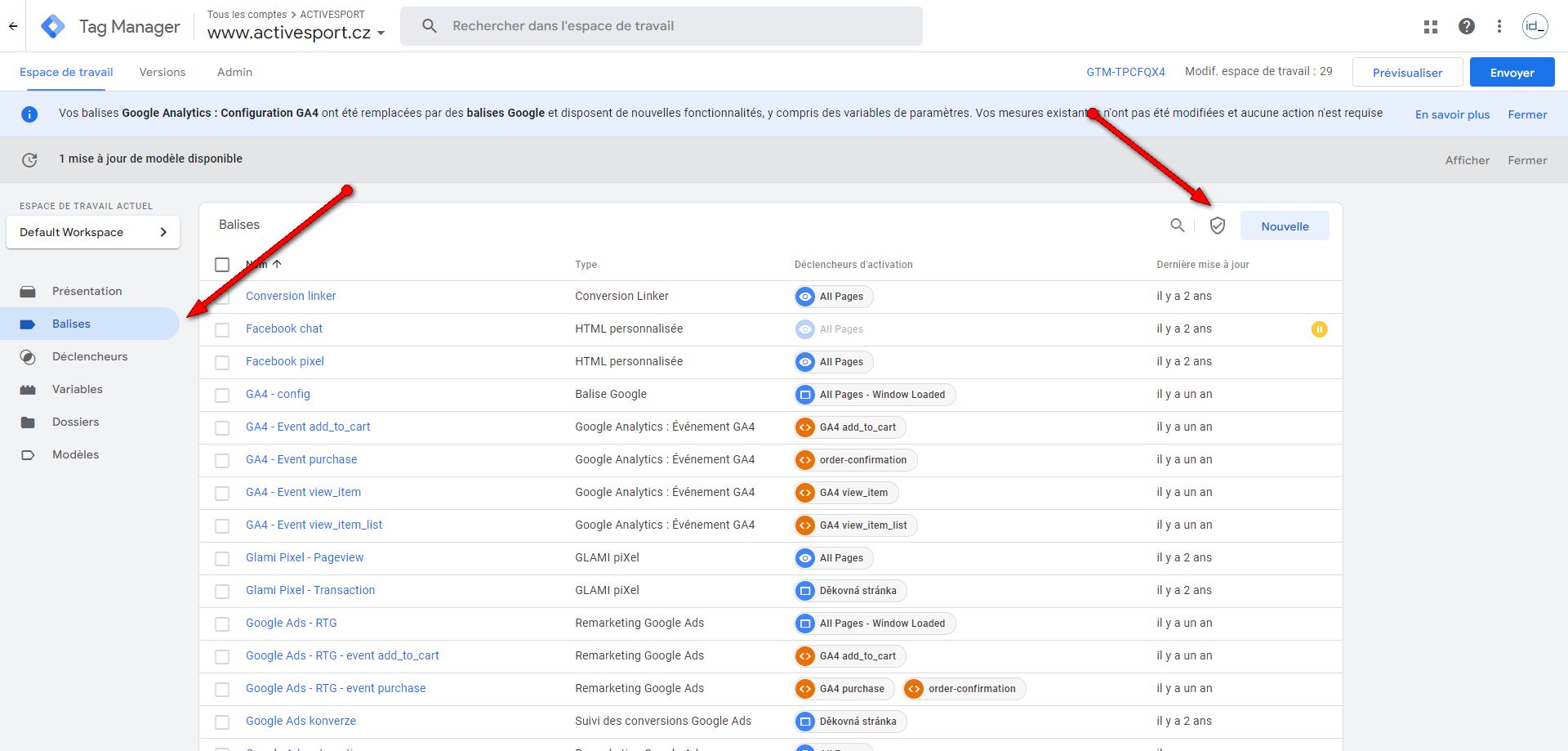Check the Facebook pixel row checkbox

(x=222, y=363)
